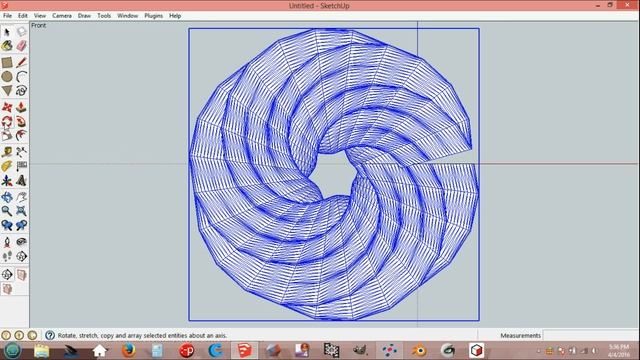Select the arrow Select tool

click(x=7, y=31)
